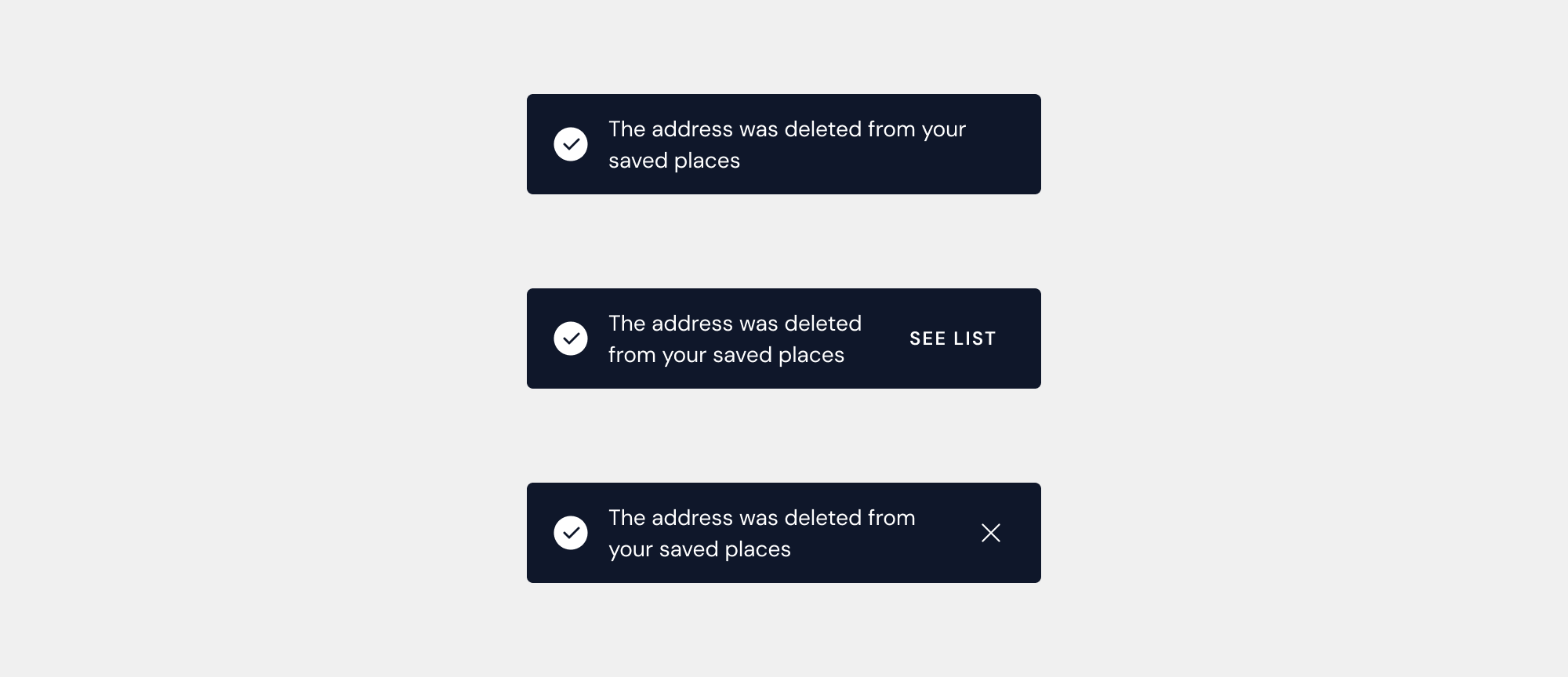The width and height of the screenshot is (1568, 677).
Task: Click the word 'The' in the top toast
Action: 626,129
